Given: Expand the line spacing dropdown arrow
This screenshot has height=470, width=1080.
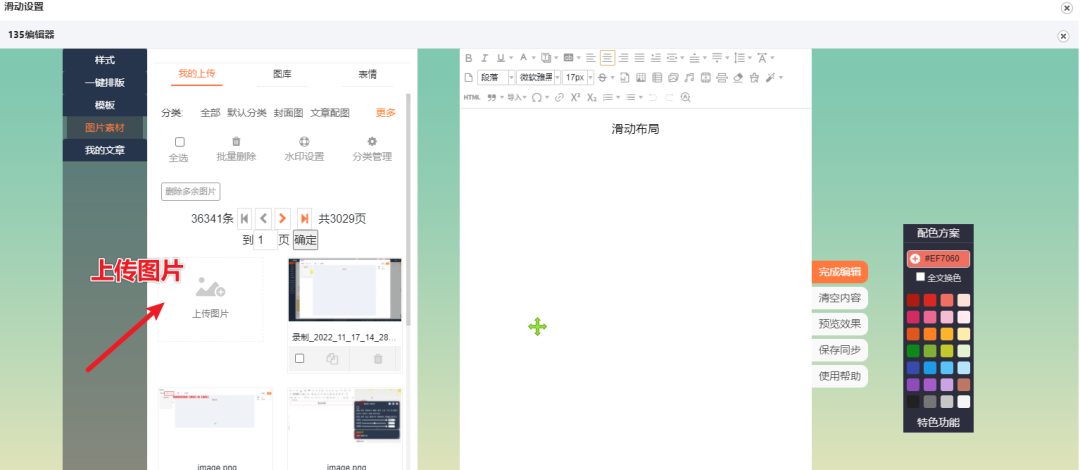Looking at the screenshot, I should click(x=750, y=58).
